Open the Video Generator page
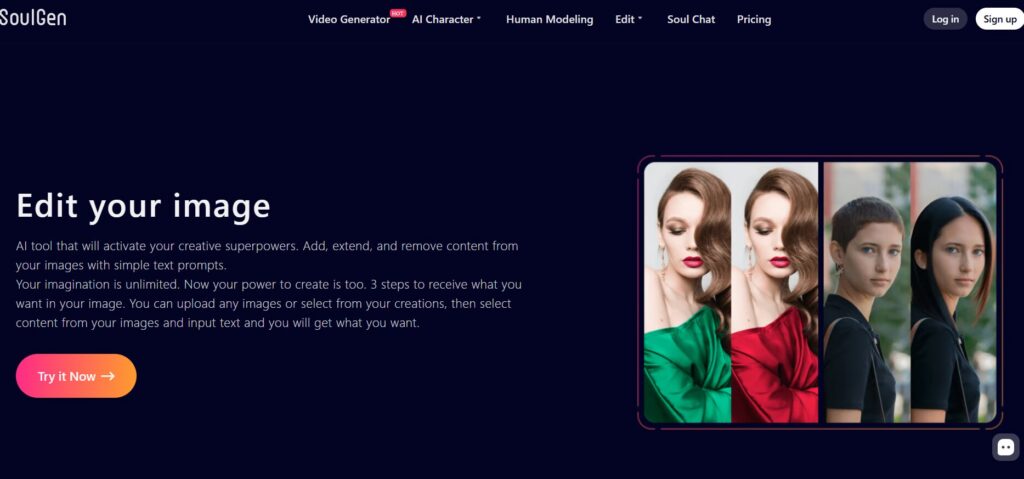The image size is (1024, 479). 348,19
